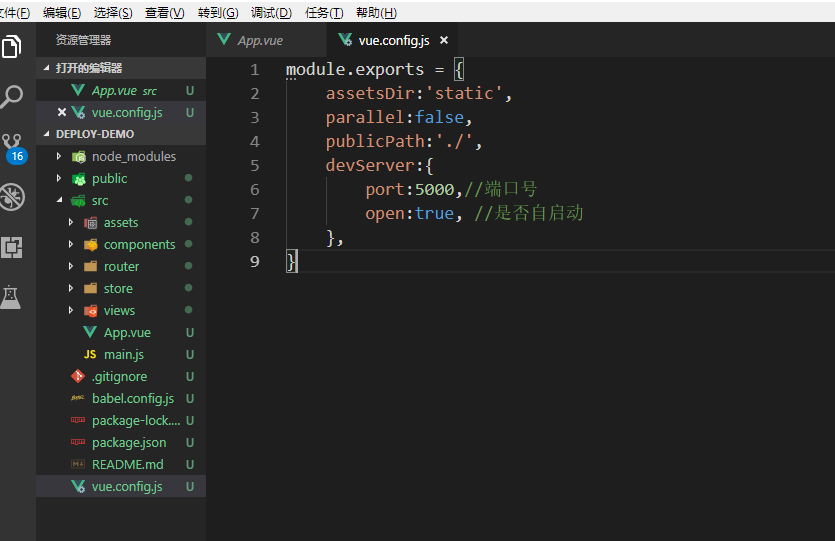Collapse the 打开的编辑器 section
835x541 pixels.
[46, 68]
